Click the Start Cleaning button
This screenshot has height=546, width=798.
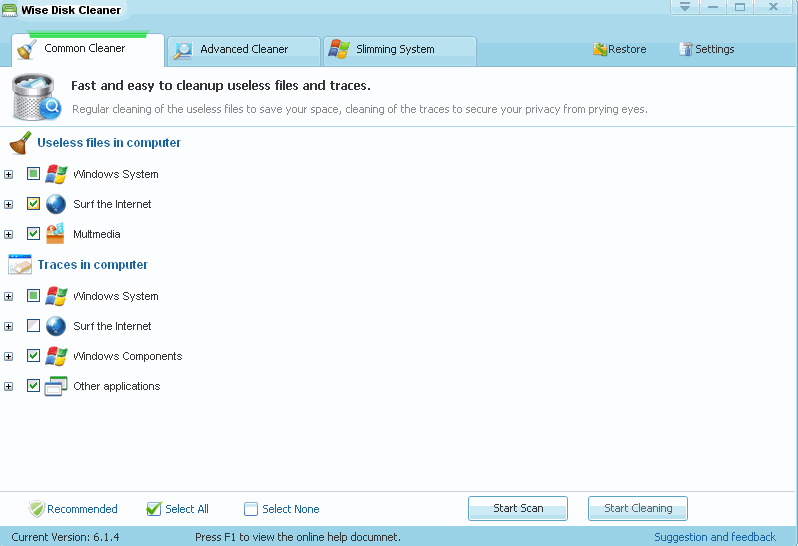pos(638,508)
